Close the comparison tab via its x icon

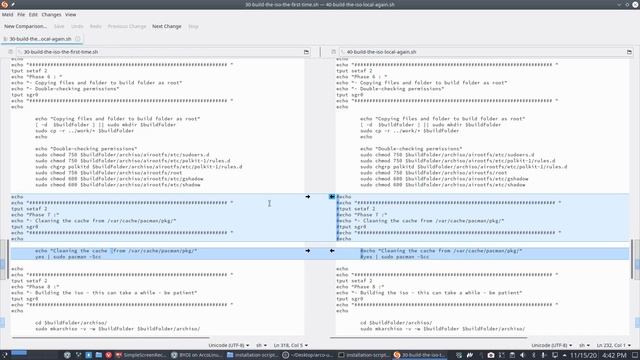tap(78, 39)
